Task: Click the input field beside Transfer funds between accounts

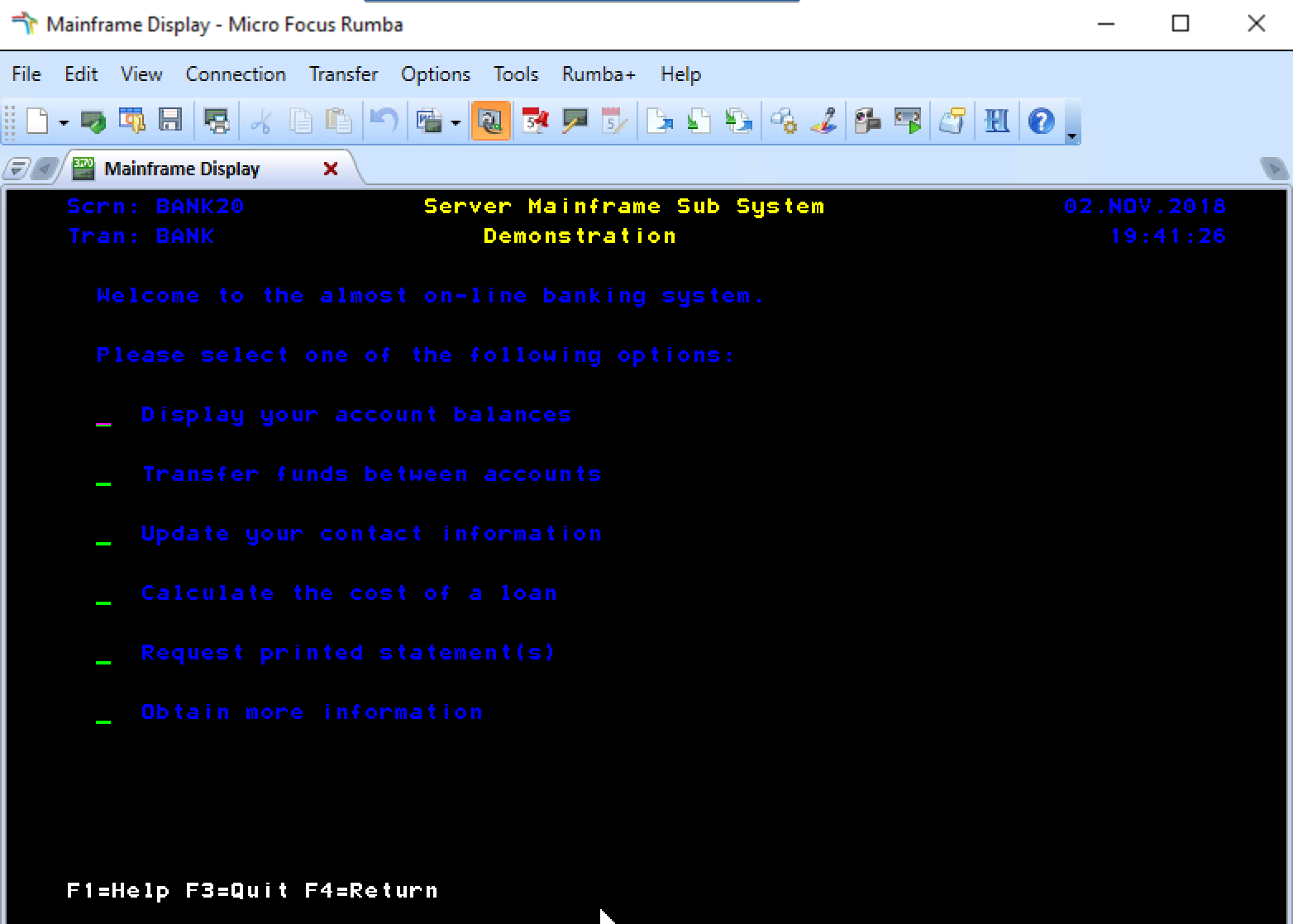Action: (x=103, y=474)
